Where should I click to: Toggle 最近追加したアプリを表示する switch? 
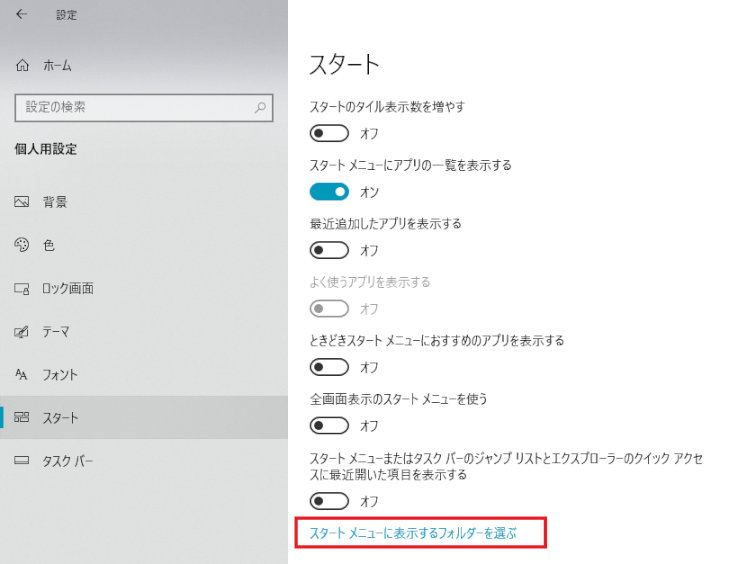point(329,250)
